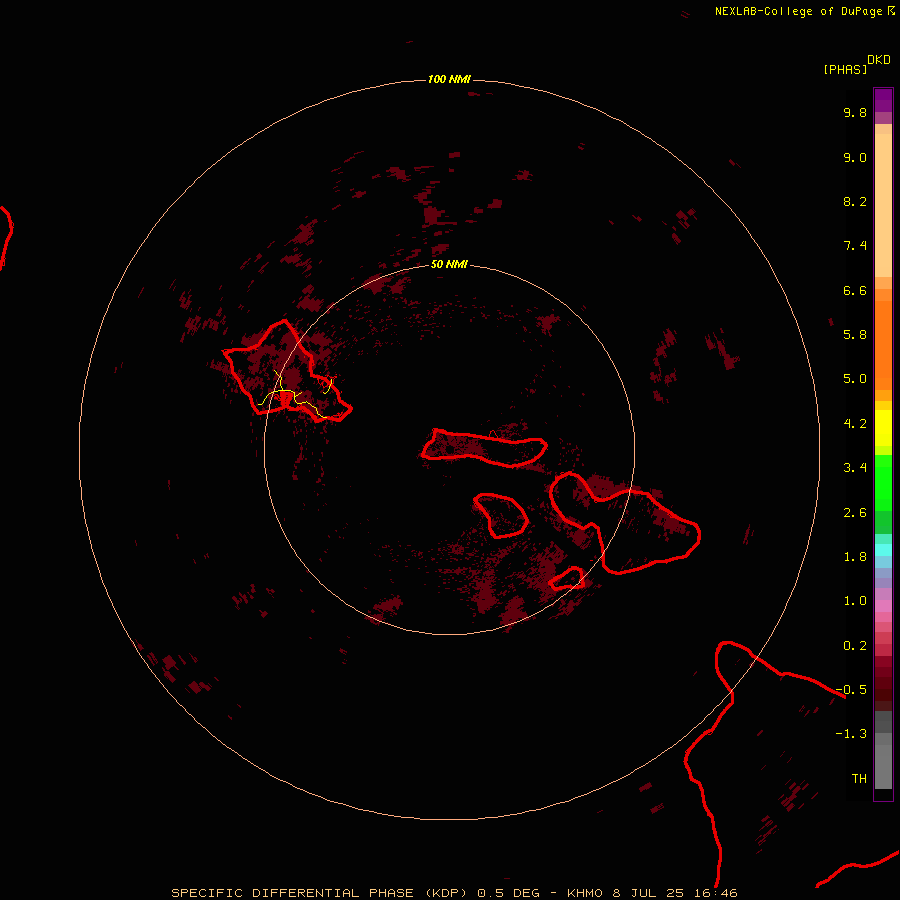
Task: Click the 0.2 scale value
Action: point(855,646)
